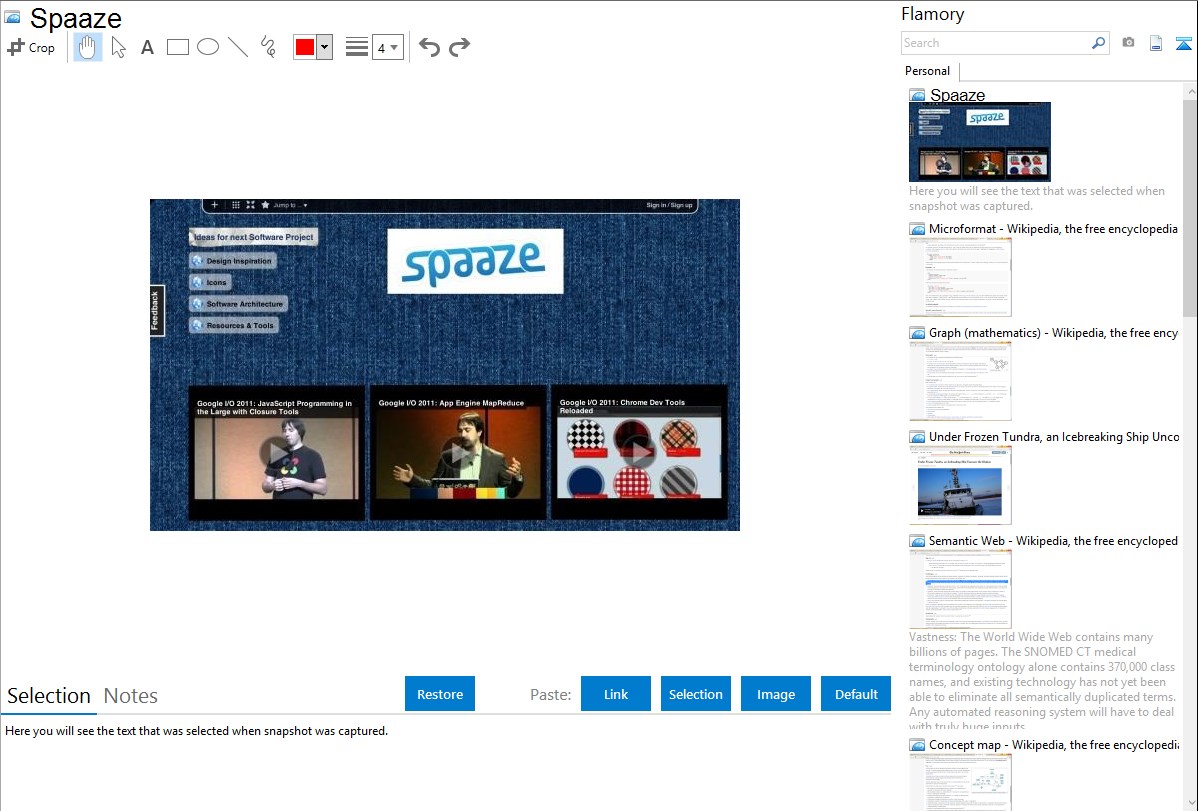The height and width of the screenshot is (811, 1198).
Task: Click the blue collapse-to-top arrow icon
Action: [1184, 43]
